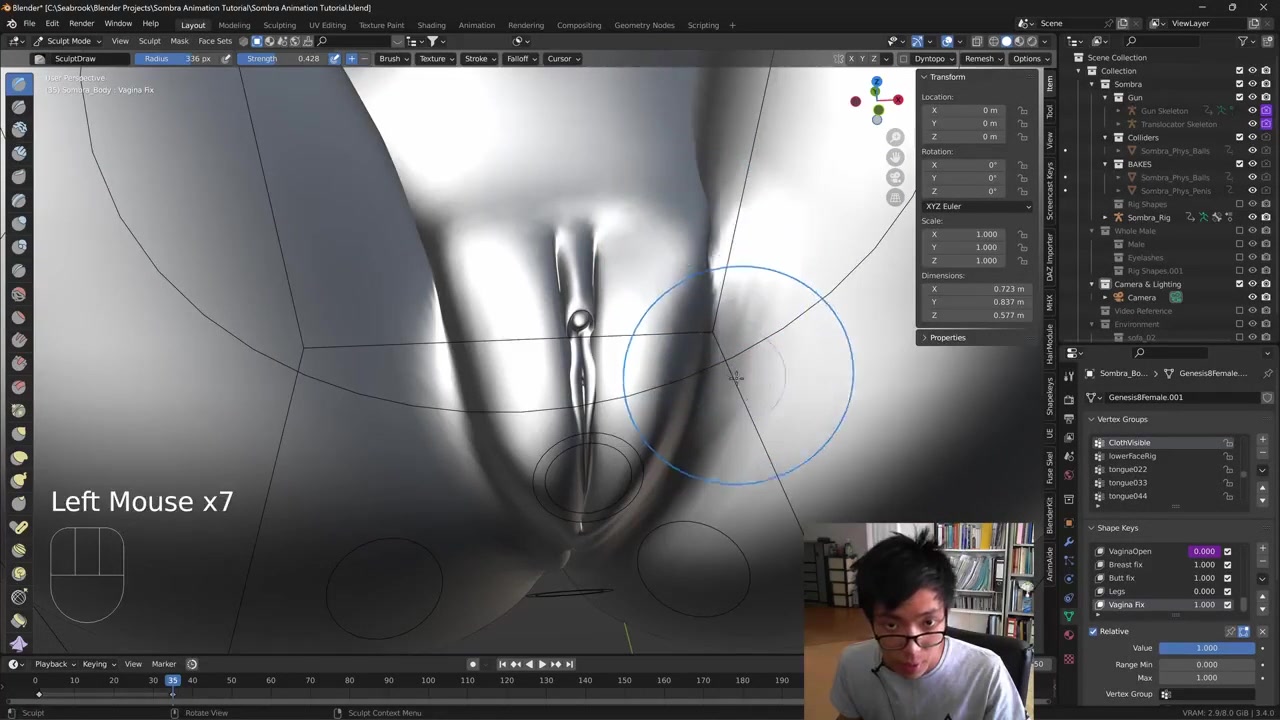Switch to the Sculpting workspace tab
The height and width of the screenshot is (720, 1280).
279,25
